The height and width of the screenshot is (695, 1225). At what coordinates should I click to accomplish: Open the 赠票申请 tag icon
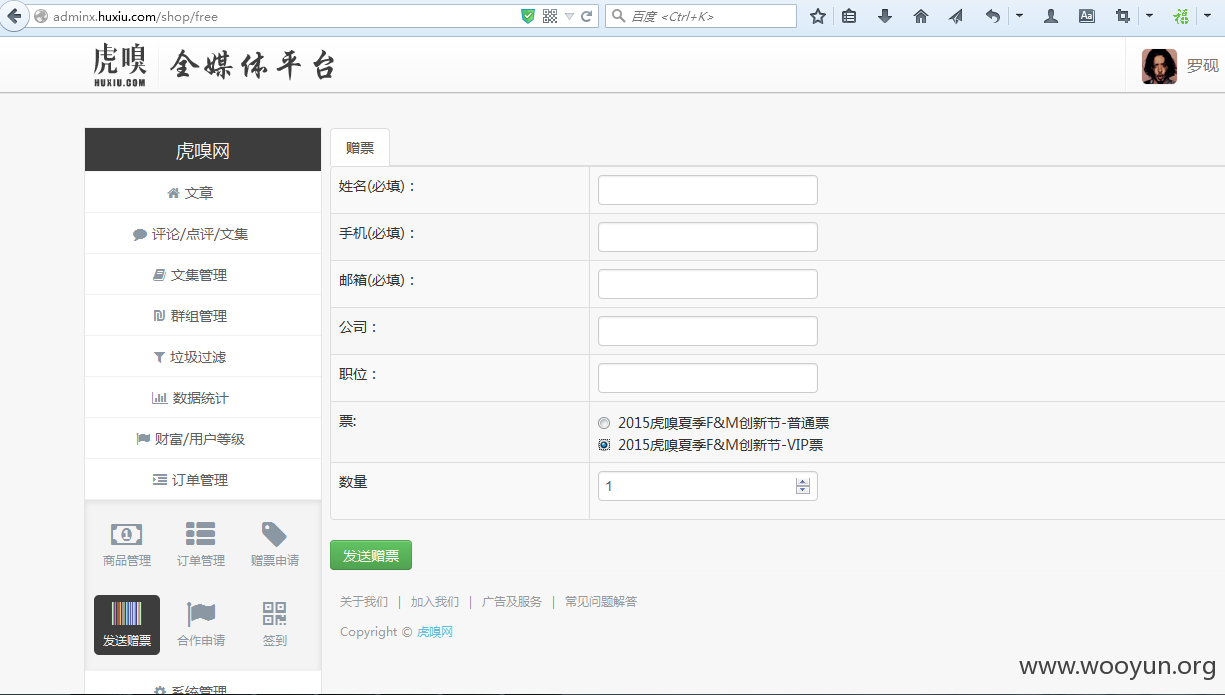(x=275, y=544)
